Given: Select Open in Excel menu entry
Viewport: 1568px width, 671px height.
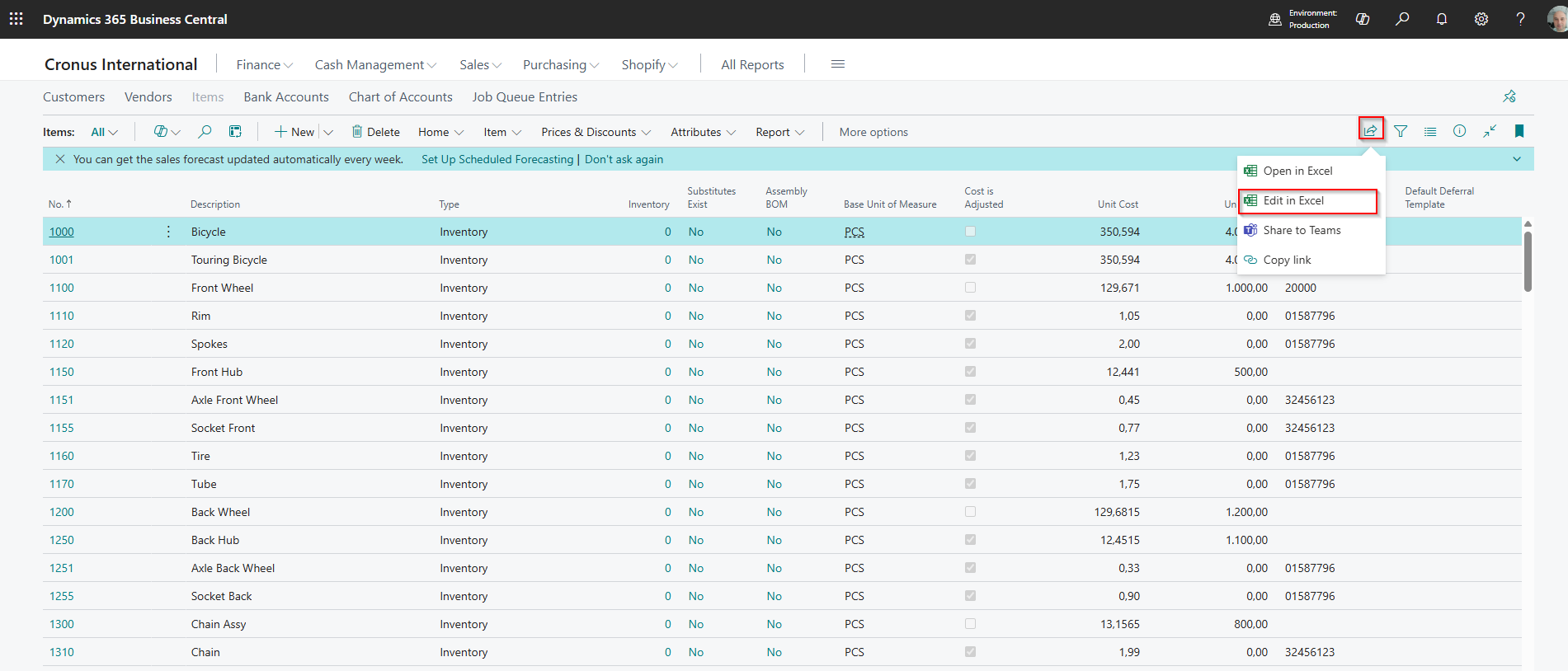Looking at the screenshot, I should [x=1311, y=171].
